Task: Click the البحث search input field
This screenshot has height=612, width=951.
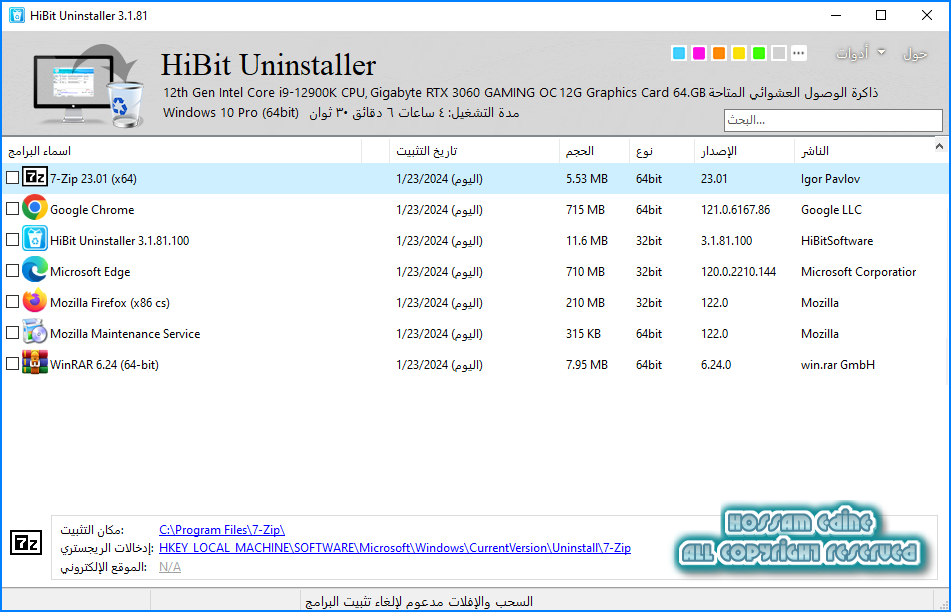Action: (x=833, y=120)
